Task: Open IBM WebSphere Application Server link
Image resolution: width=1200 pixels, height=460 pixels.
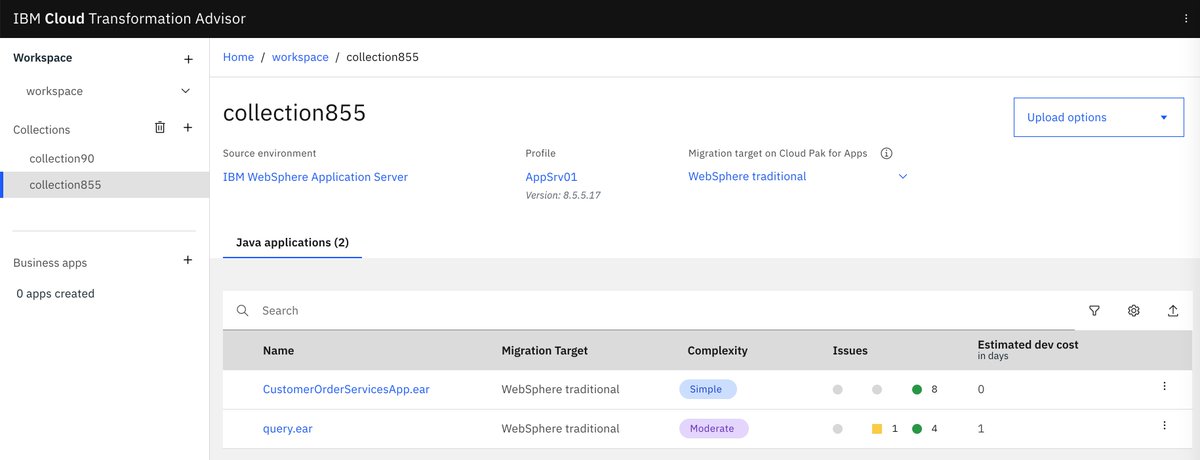Action: point(315,177)
